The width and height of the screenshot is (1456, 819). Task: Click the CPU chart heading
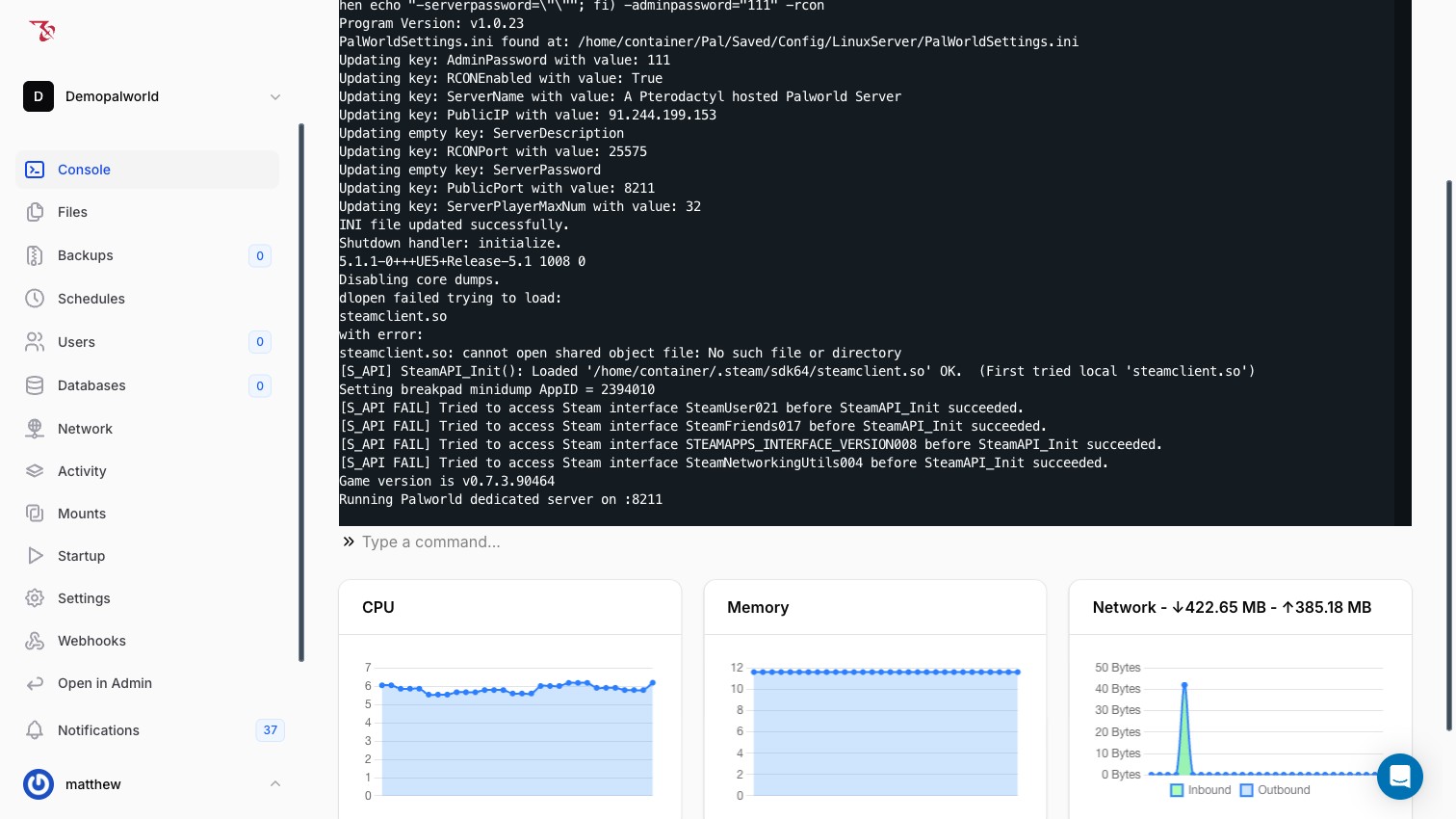coord(378,607)
